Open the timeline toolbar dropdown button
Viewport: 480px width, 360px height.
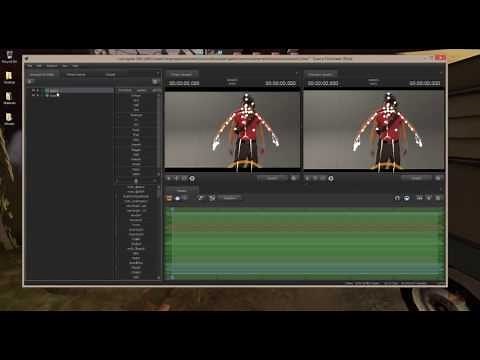(x=229, y=198)
